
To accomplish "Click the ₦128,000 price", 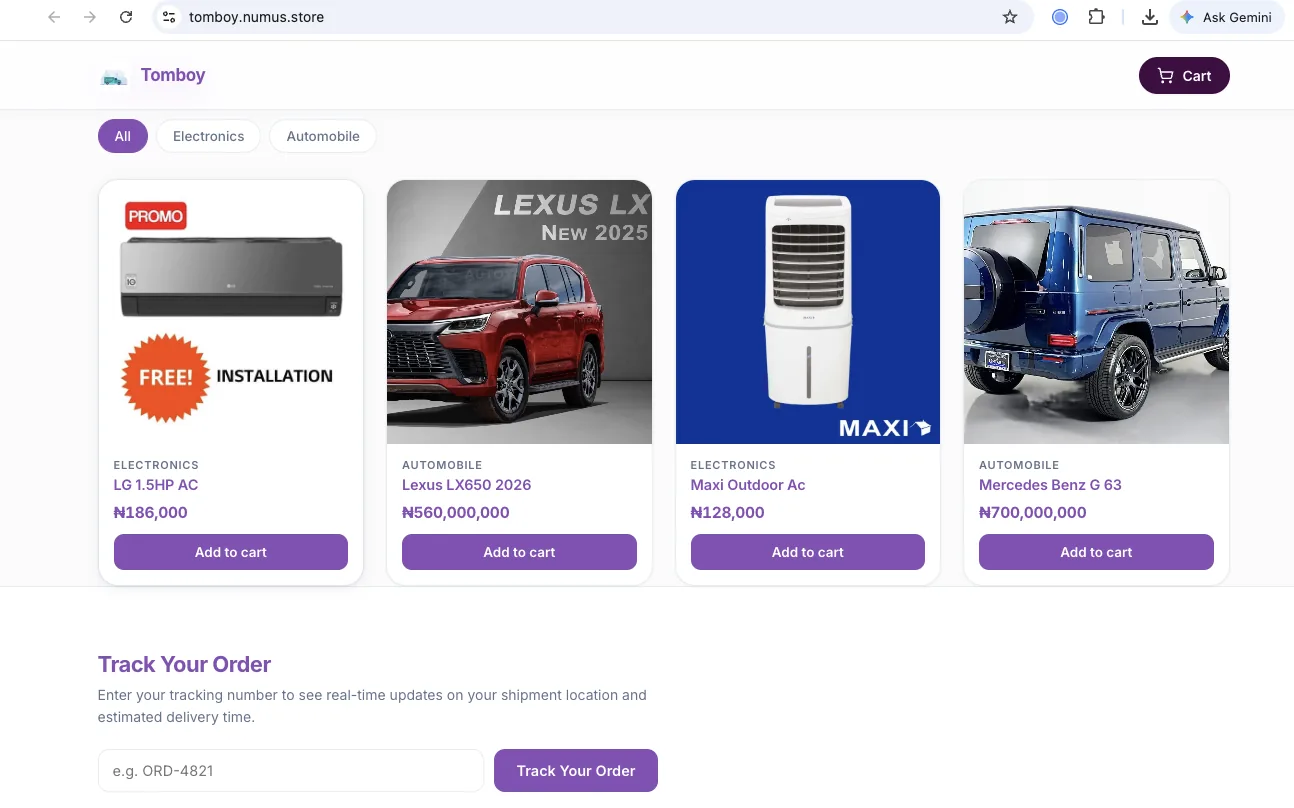I will pyautogui.click(x=728, y=513).
